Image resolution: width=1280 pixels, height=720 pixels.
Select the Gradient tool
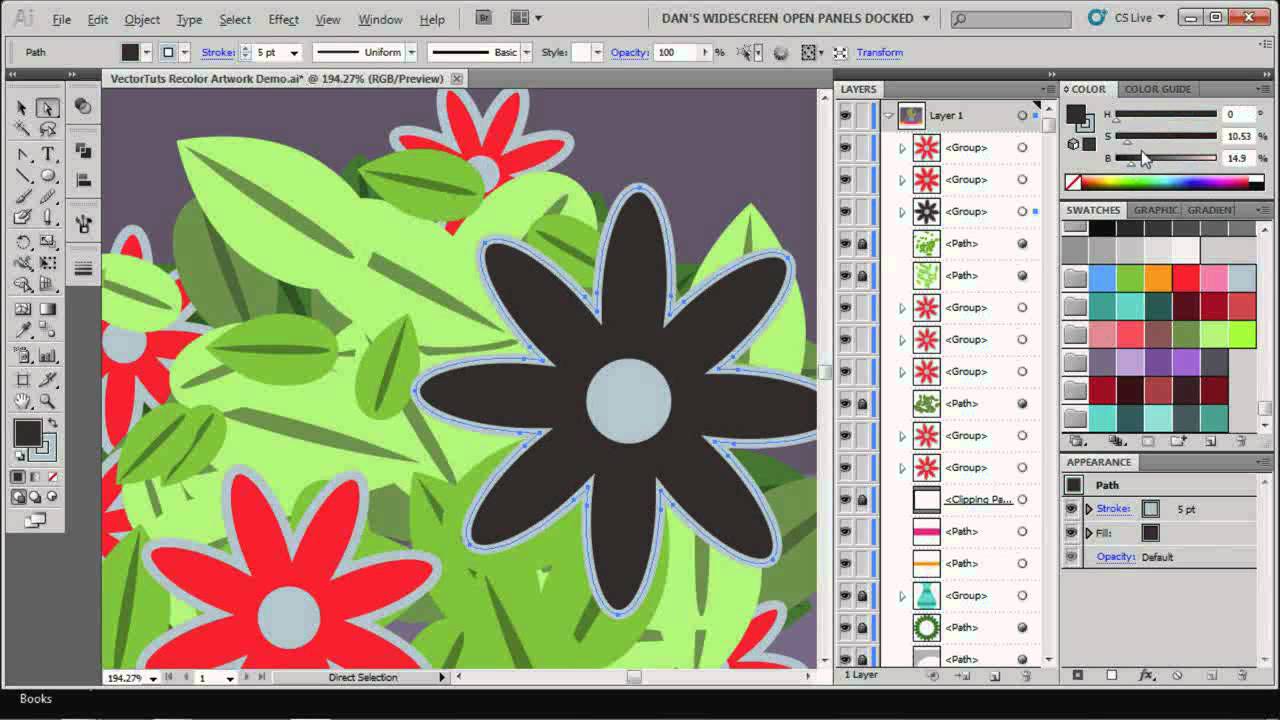click(47, 311)
